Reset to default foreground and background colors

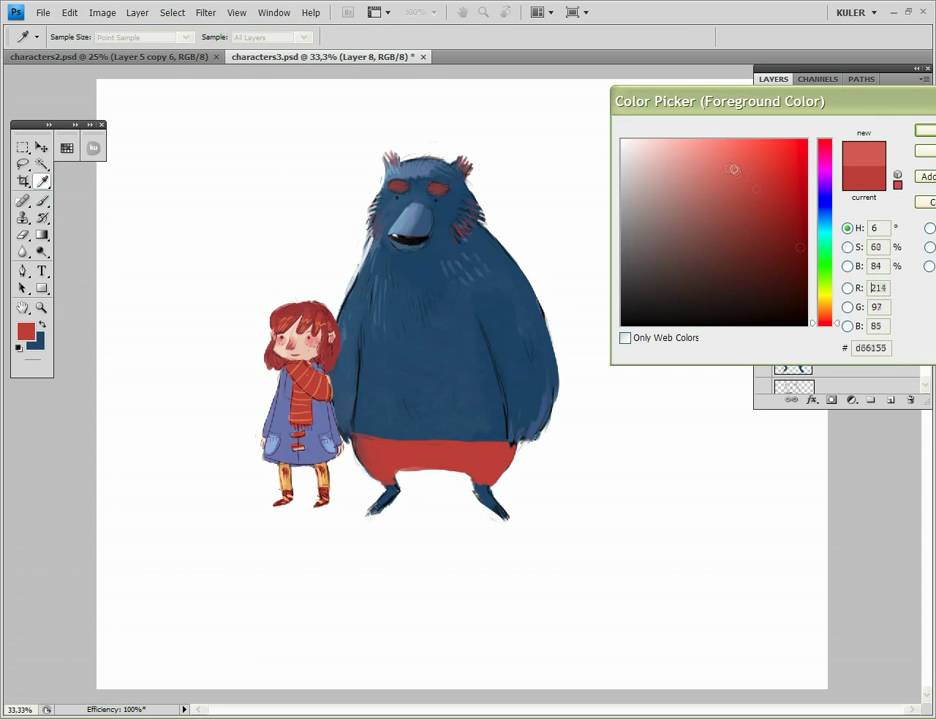19,347
